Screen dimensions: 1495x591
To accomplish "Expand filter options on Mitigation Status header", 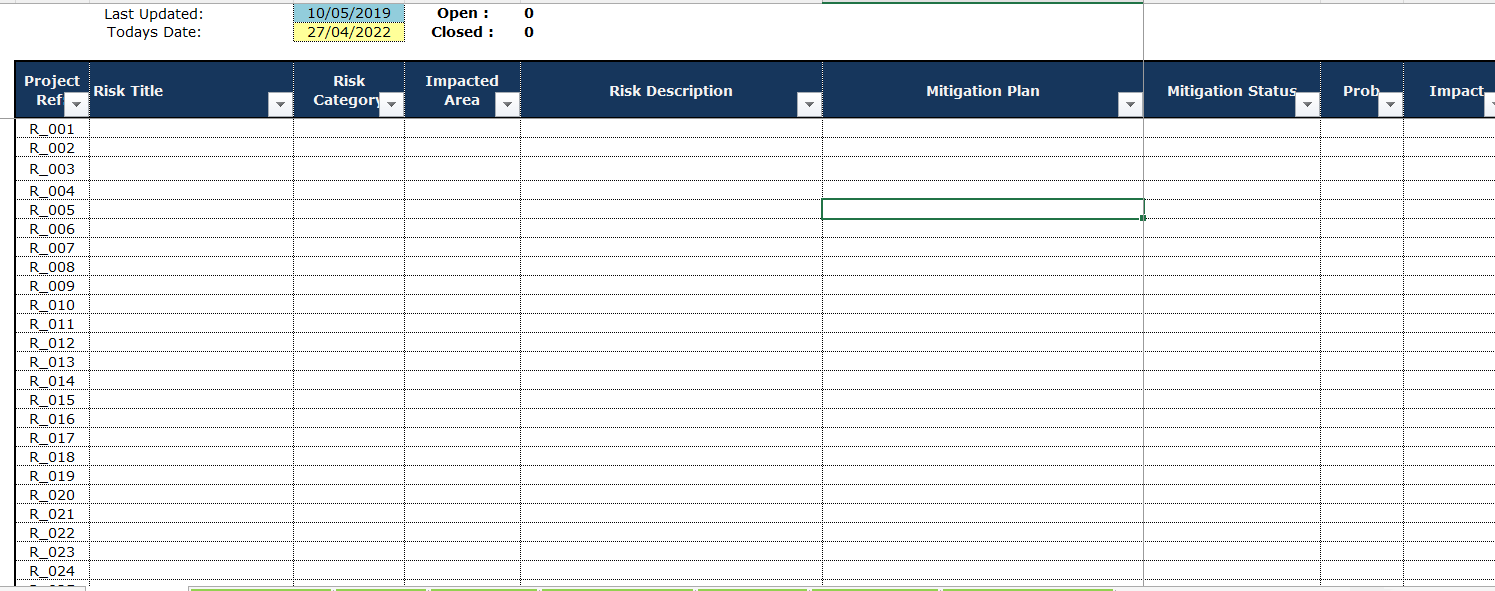I will 1306,103.
